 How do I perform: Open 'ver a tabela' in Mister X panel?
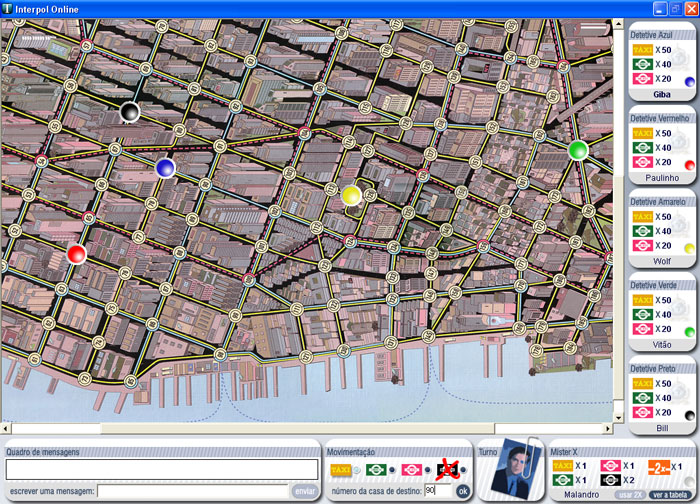click(x=669, y=495)
